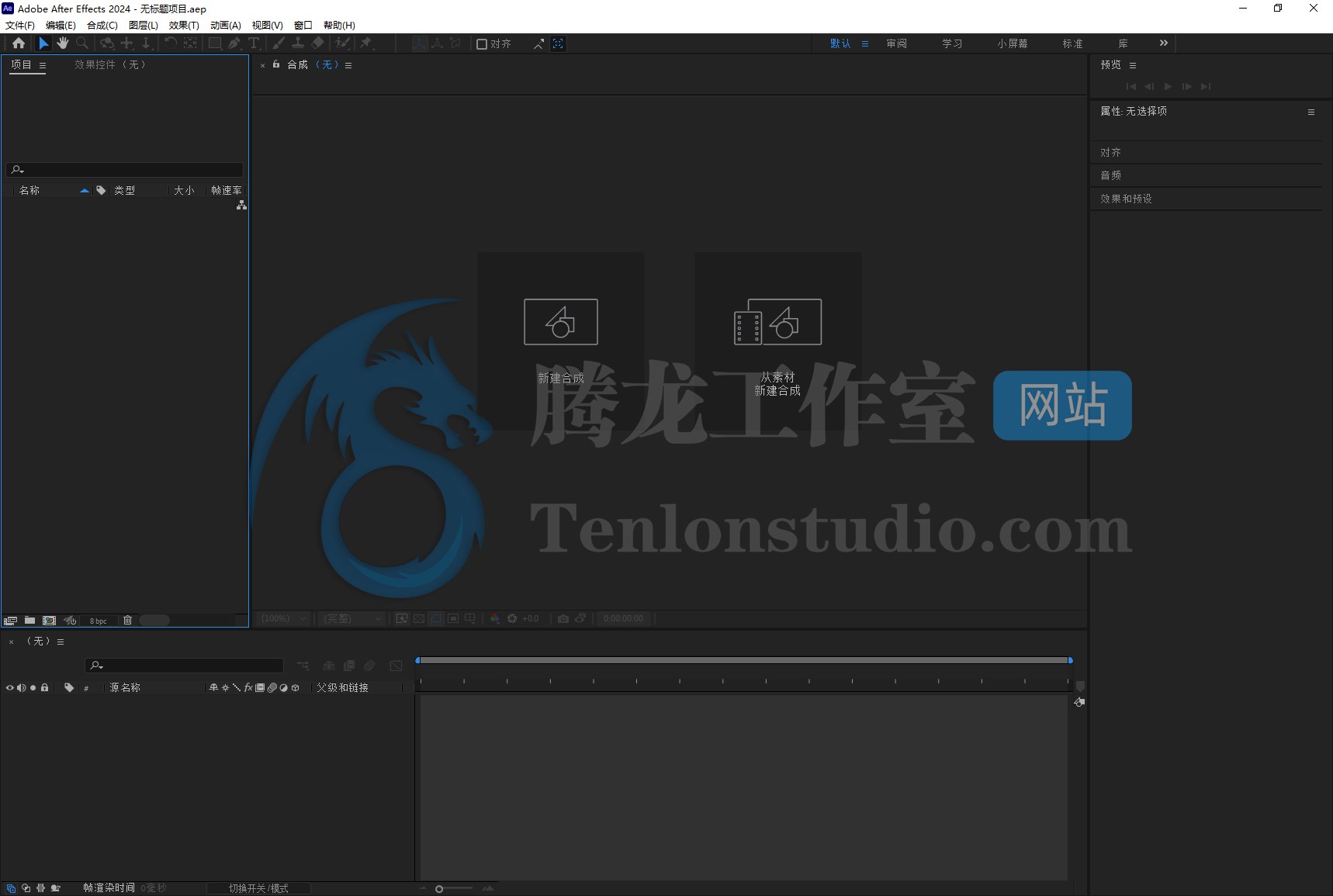Click the timeline search field
This screenshot has height=896, width=1333.
(x=184, y=666)
